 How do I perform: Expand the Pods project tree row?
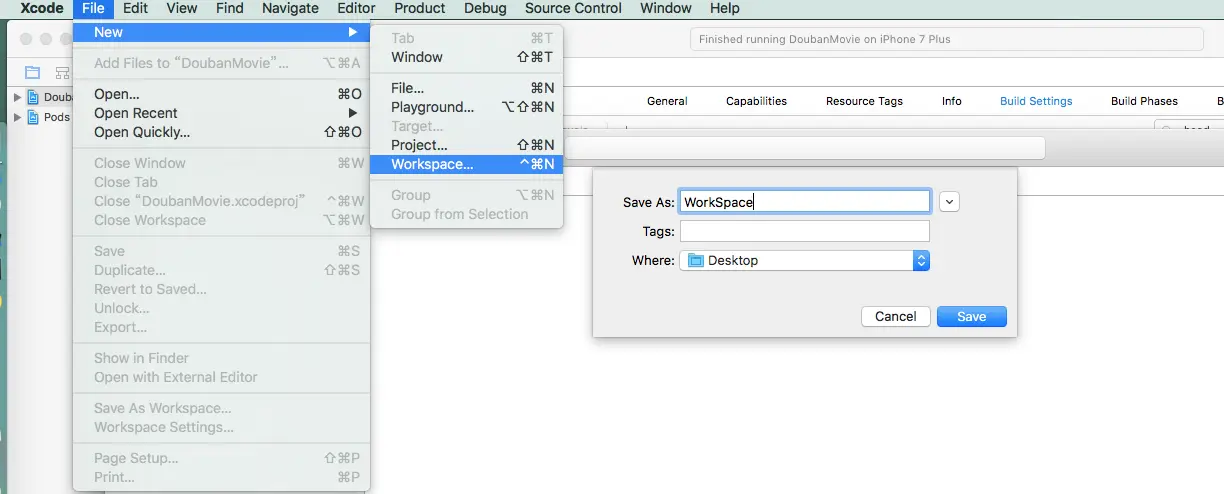[x=17, y=117]
